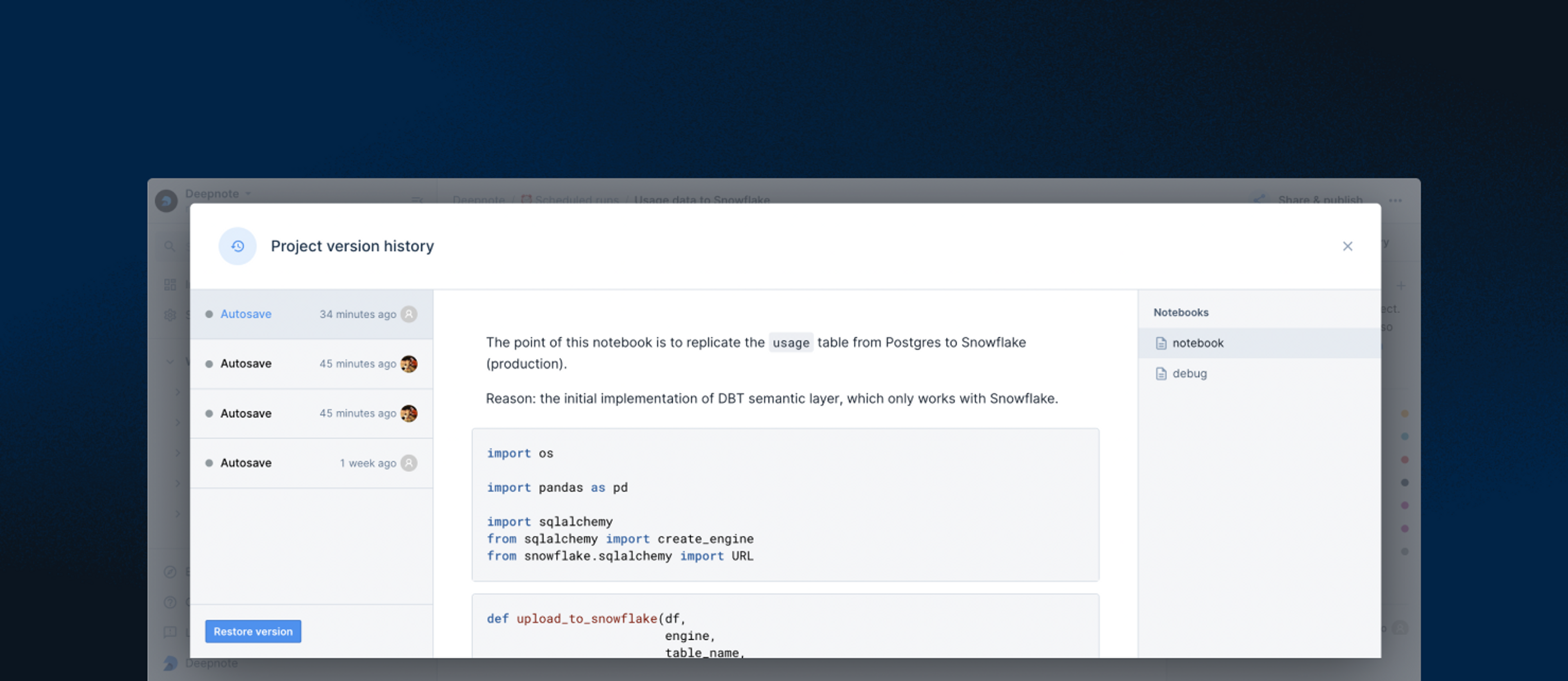
Task: Click the avatar on the 34 minutes ago autosave
Action: [409, 314]
